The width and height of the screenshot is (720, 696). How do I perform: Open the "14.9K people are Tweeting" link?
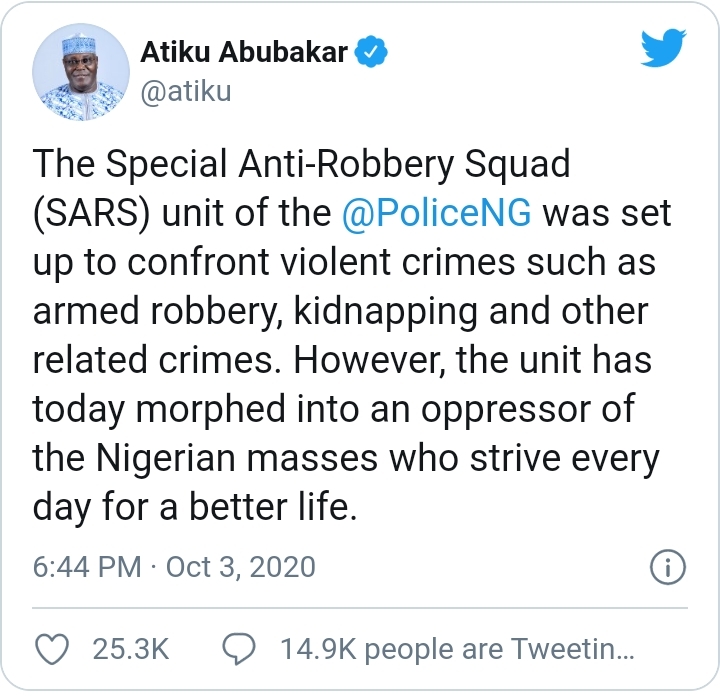(458, 650)
